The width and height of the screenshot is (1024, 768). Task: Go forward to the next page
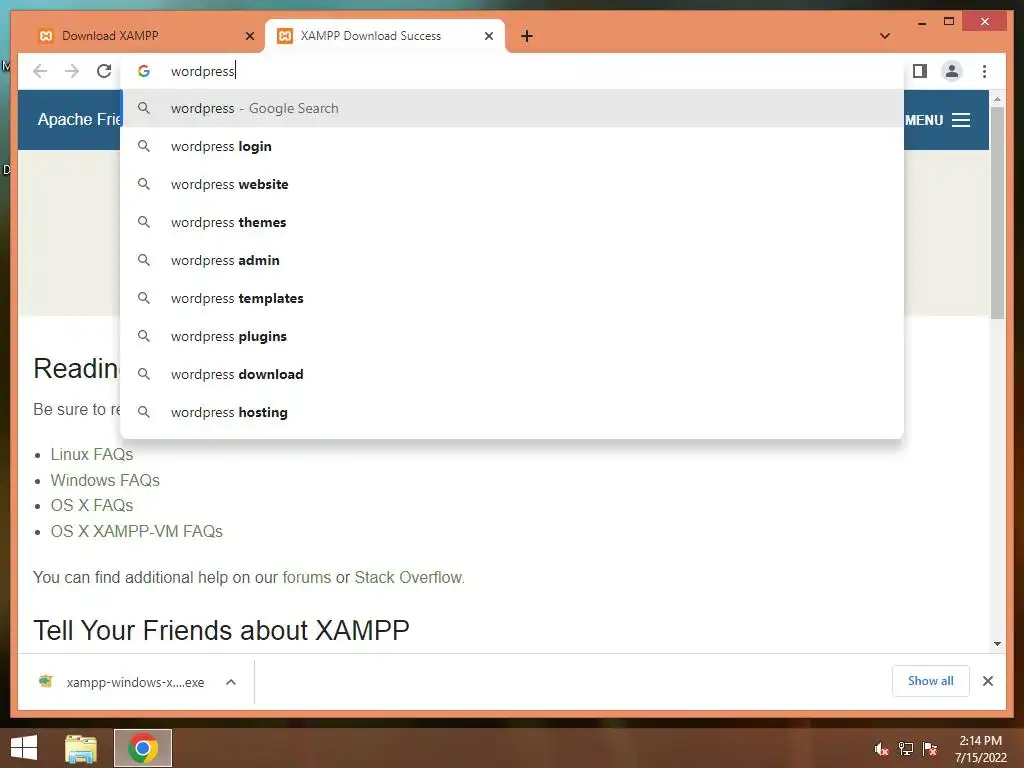pos(72,71)
